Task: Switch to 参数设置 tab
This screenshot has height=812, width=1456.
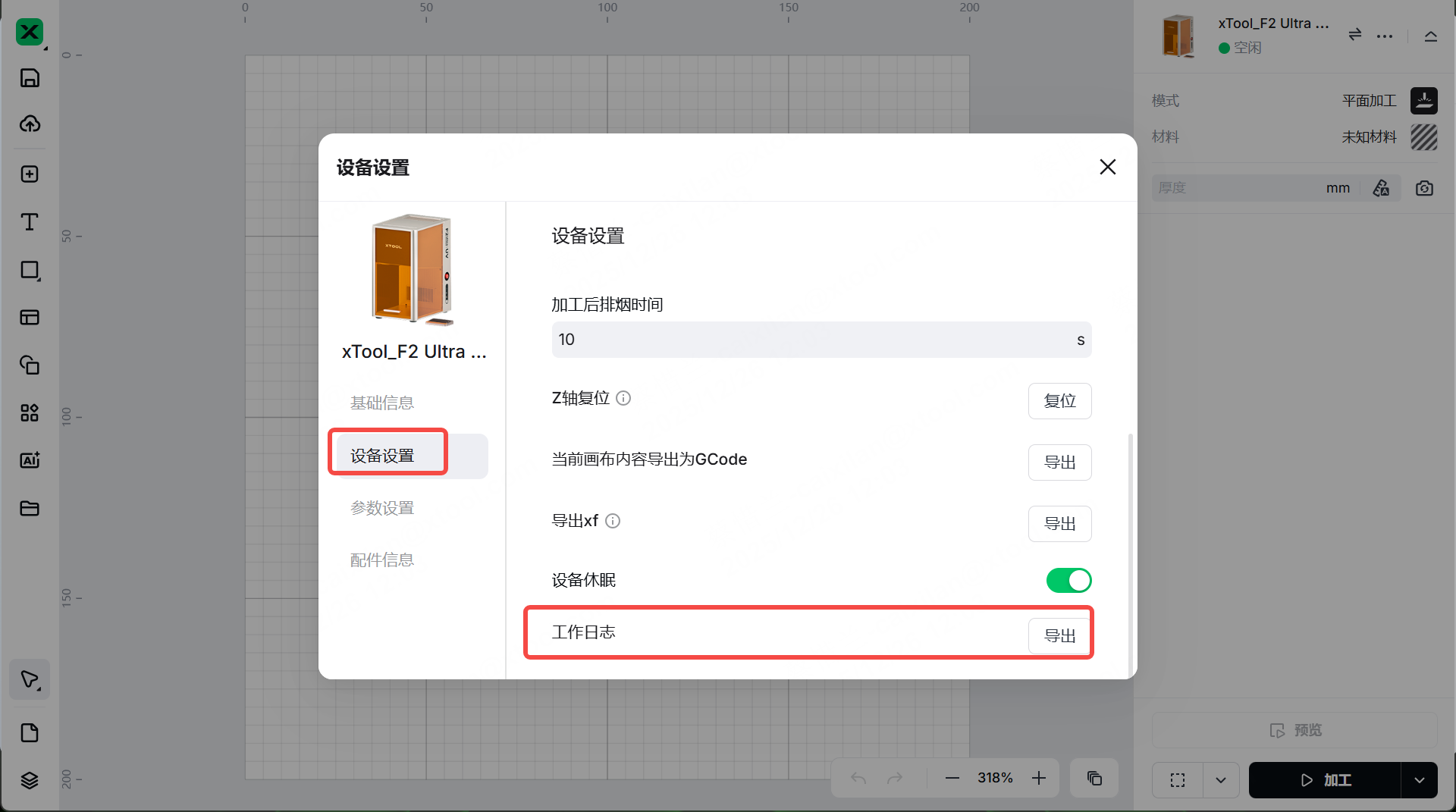Action: 382,508
